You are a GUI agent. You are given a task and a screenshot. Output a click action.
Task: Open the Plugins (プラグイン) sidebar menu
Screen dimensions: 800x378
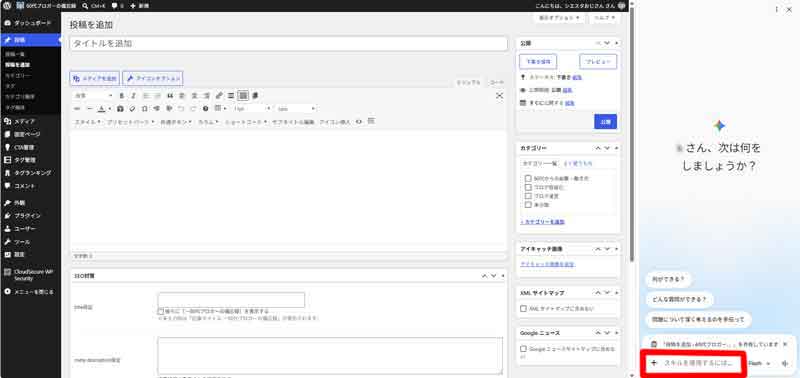31,216
